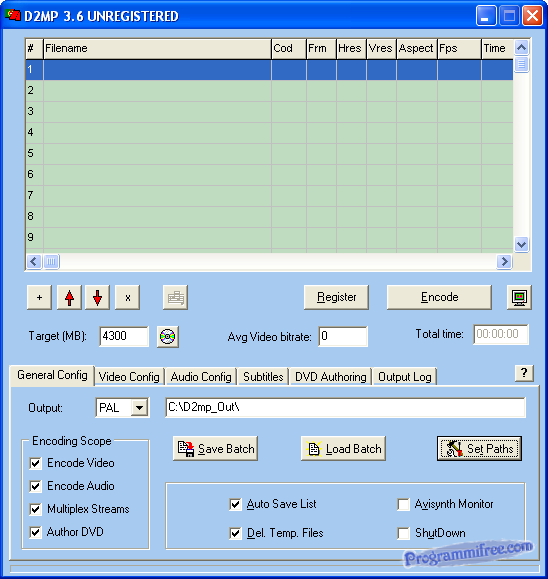Click the horizontal scrollbar thumb
Image resolution: width=548 pixels, height=579 pixels.
[51, 261]
